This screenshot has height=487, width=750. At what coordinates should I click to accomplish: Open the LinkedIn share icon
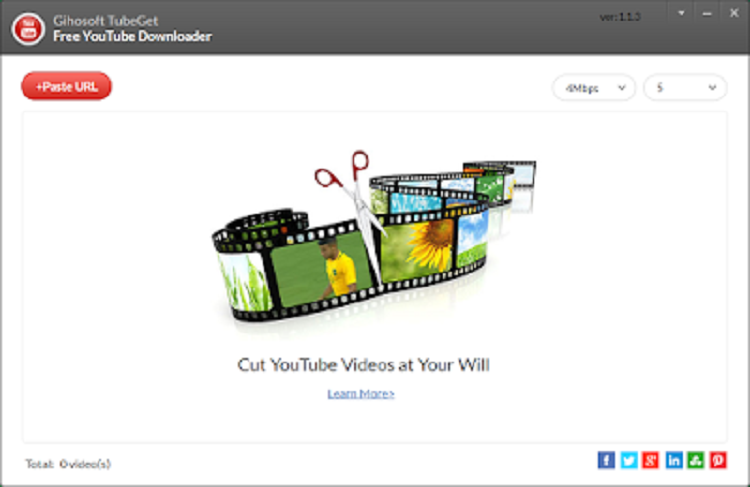pyautogui.click(x=674, y=460)
